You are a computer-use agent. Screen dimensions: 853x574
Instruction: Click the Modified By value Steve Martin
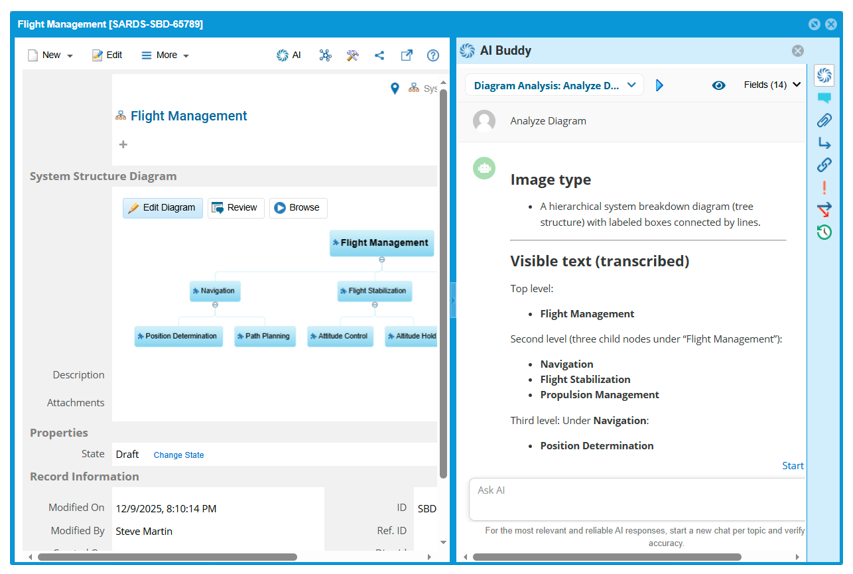click(144, 532)
